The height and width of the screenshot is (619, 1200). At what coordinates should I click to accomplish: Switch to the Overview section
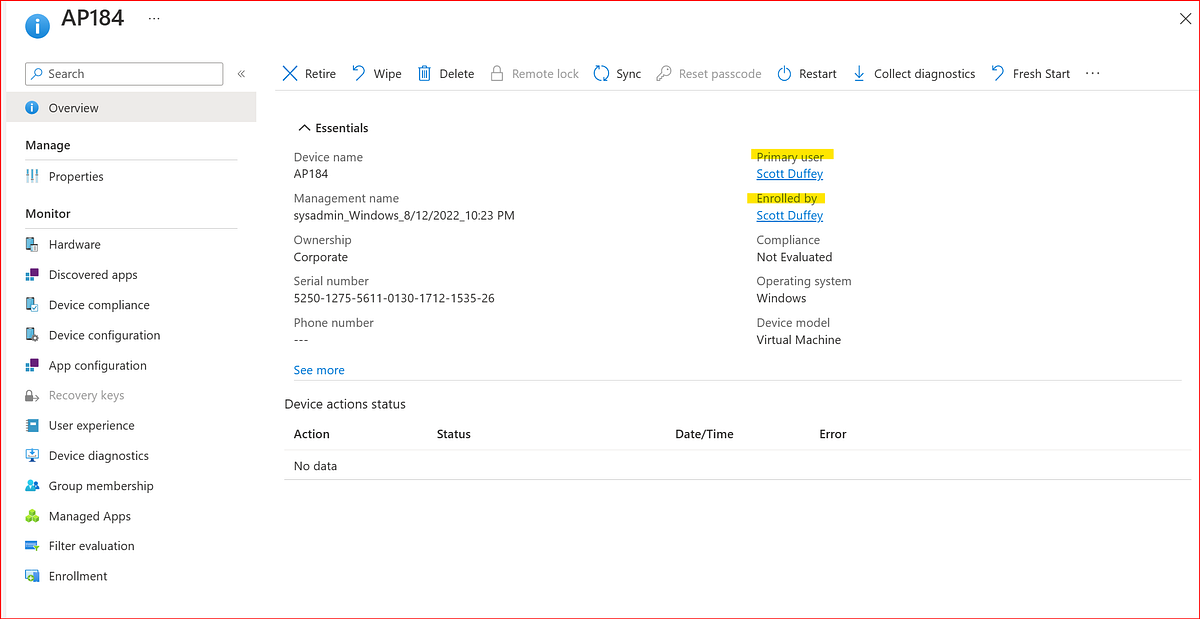click(75, 107)
